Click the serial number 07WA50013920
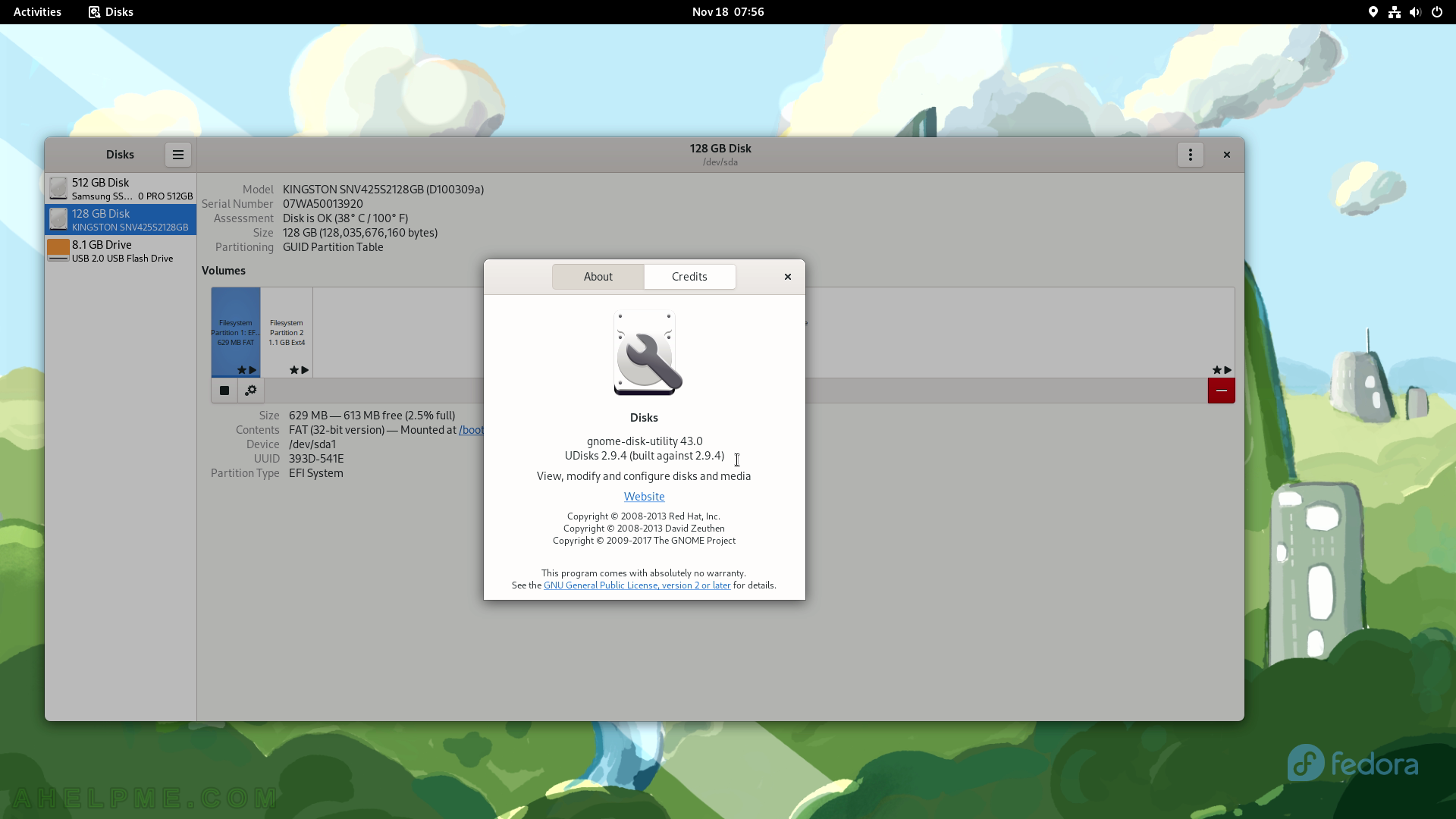The width and height of the screenshot is (1456, 819). [x=323, y=204]
